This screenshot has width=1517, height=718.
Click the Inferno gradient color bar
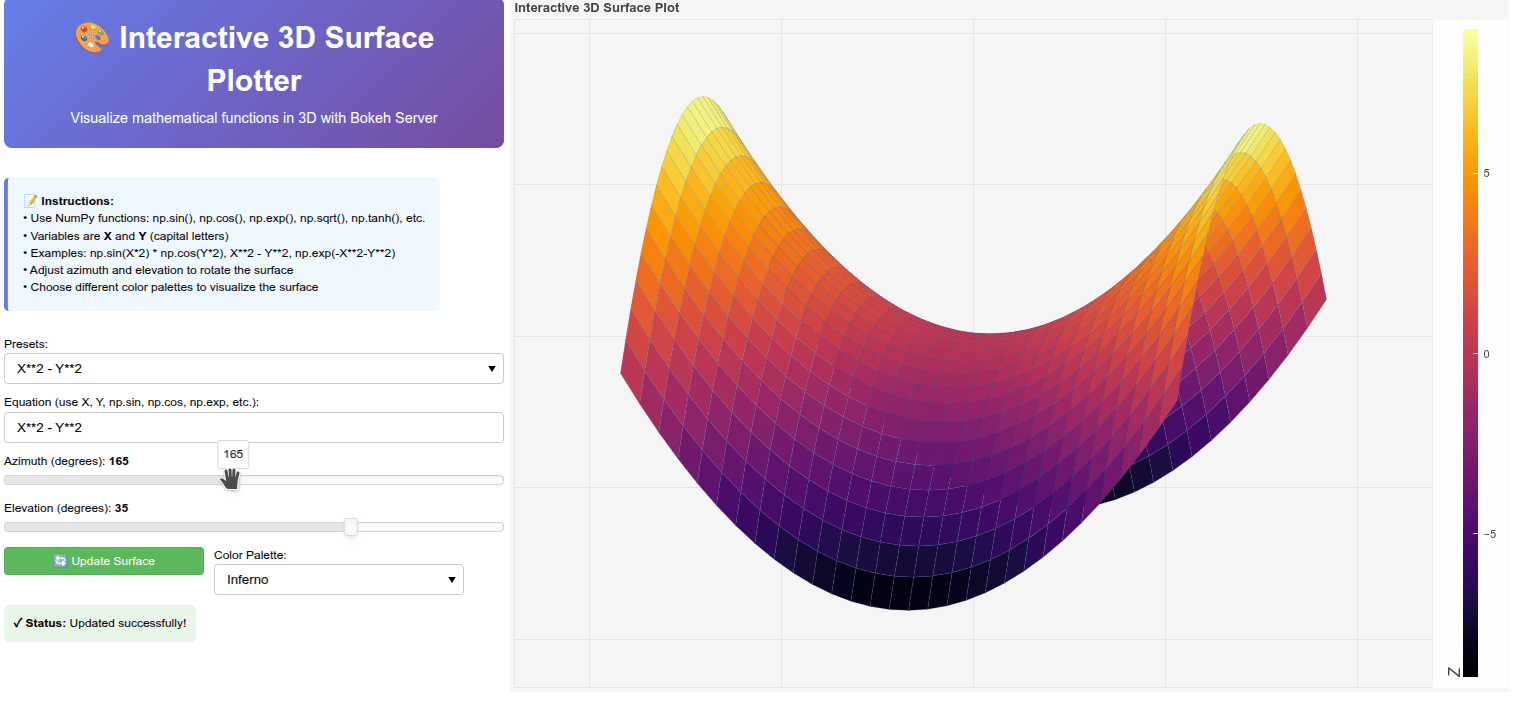[1470, 350]
